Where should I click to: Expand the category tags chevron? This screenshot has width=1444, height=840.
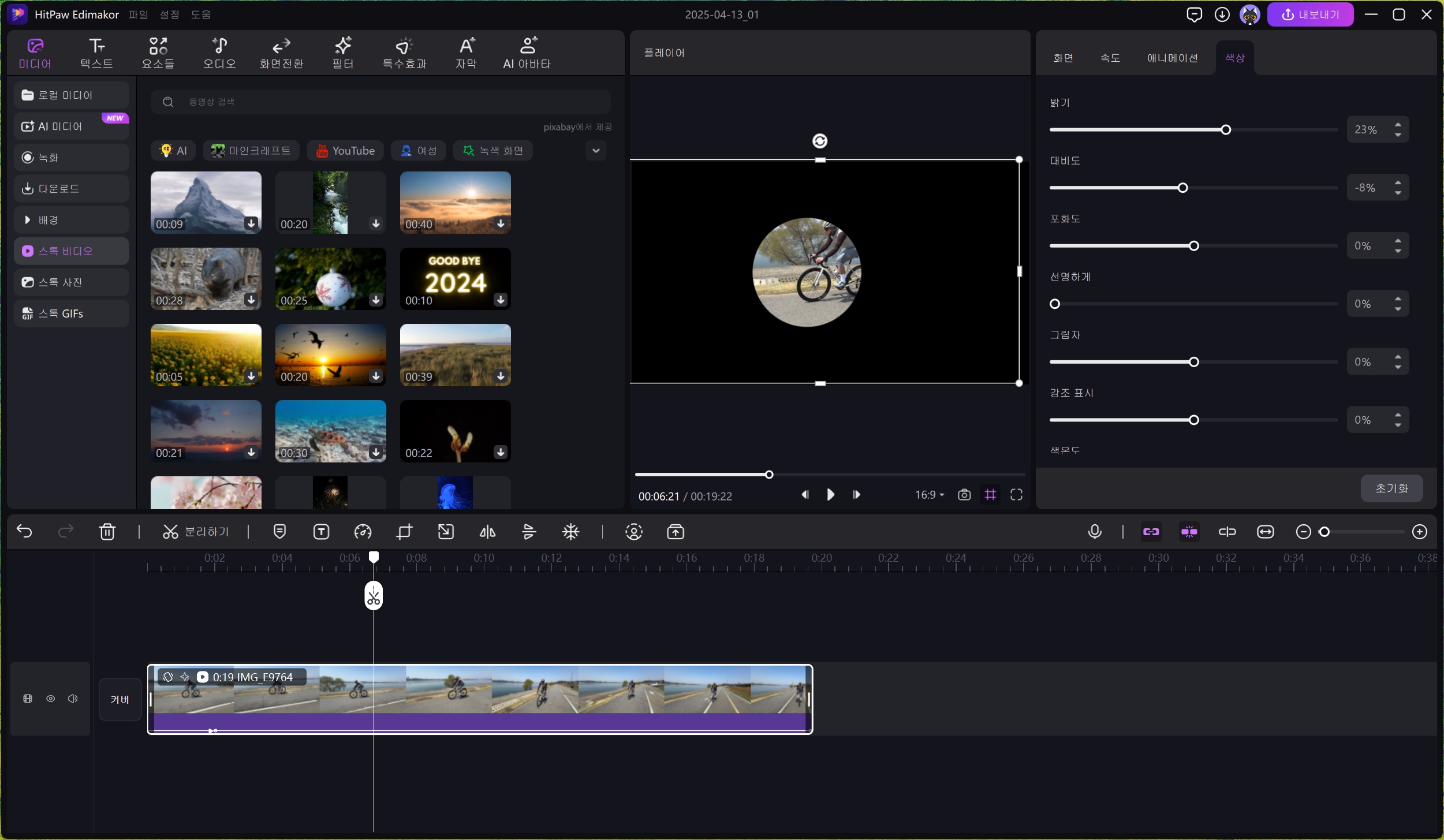coord(596,151)
